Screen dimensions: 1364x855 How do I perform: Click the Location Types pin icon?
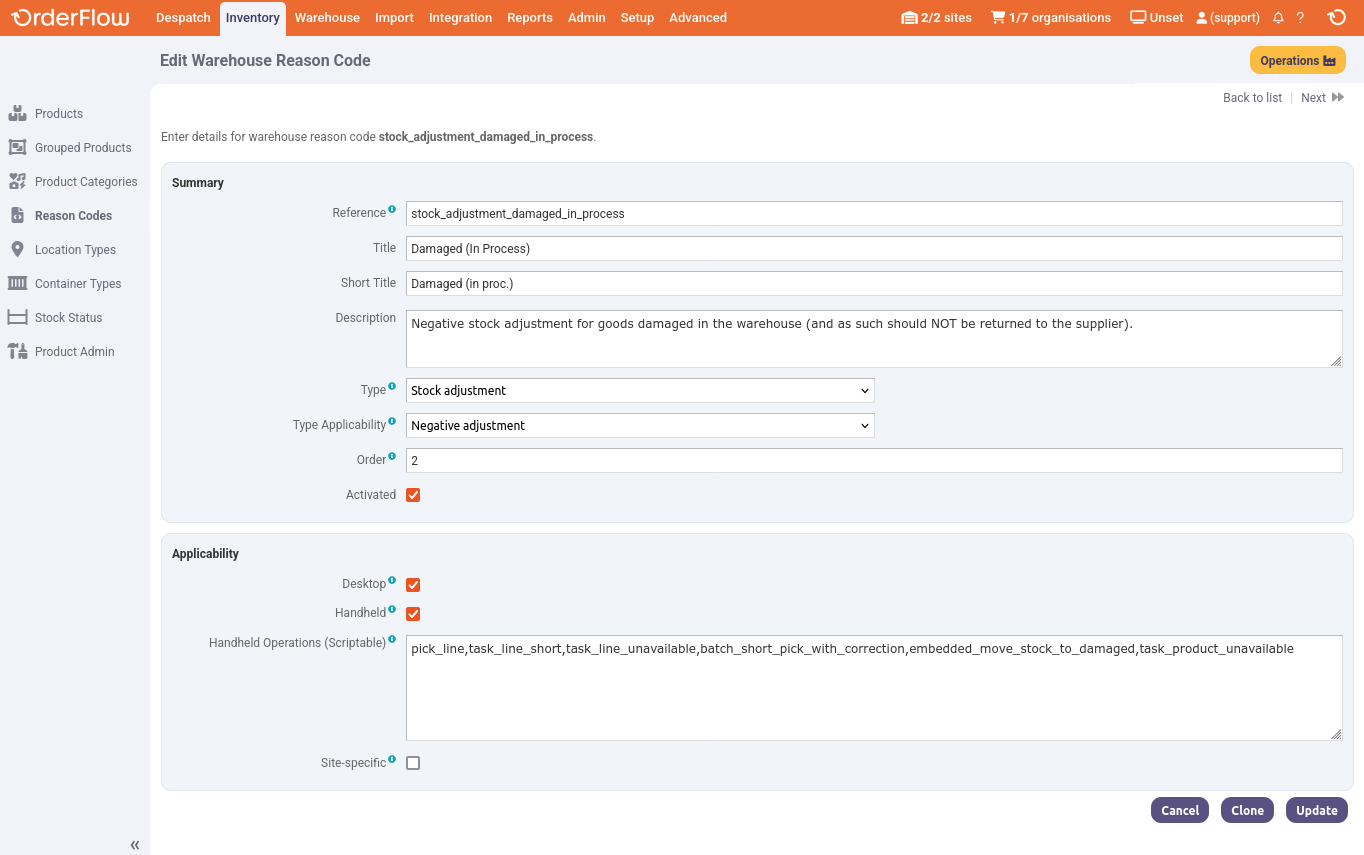[17, 249]
